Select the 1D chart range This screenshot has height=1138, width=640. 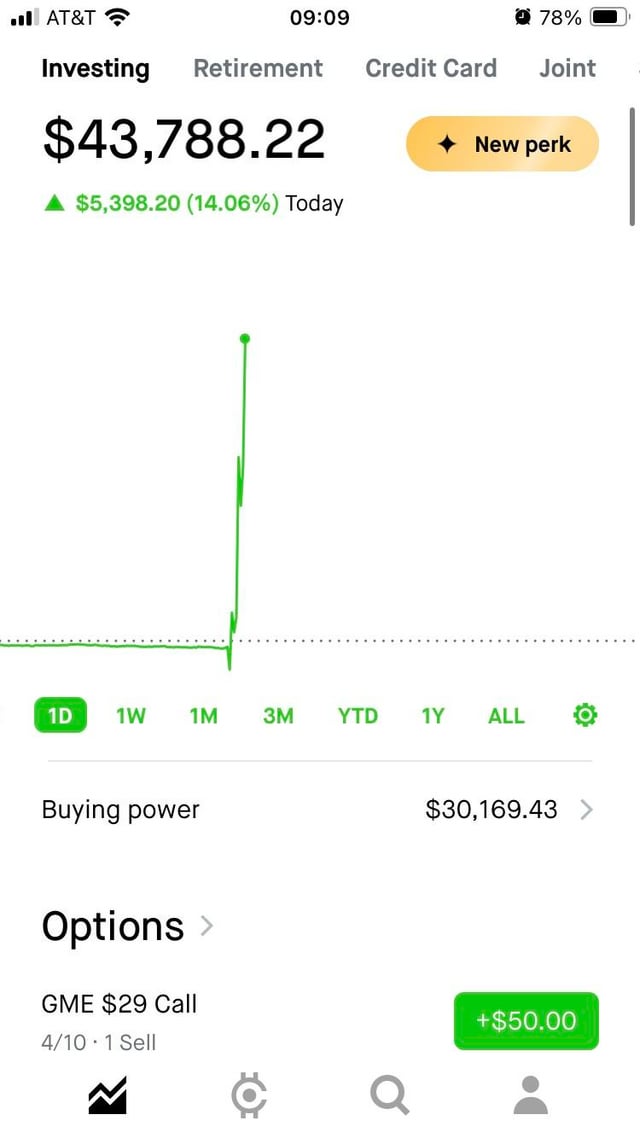[60, 716]
